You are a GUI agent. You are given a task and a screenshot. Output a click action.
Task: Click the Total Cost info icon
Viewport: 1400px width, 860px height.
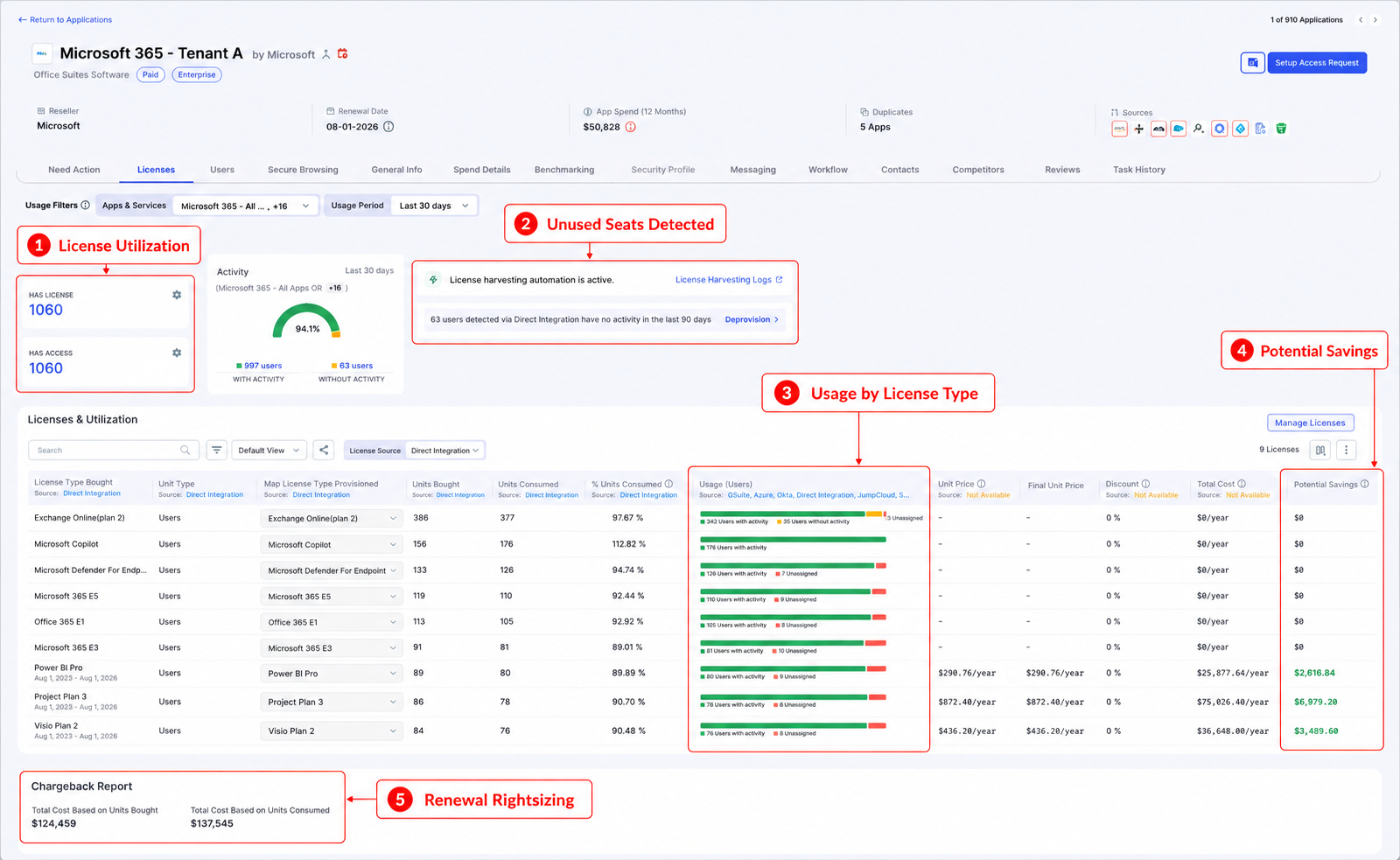point(1242,484)
